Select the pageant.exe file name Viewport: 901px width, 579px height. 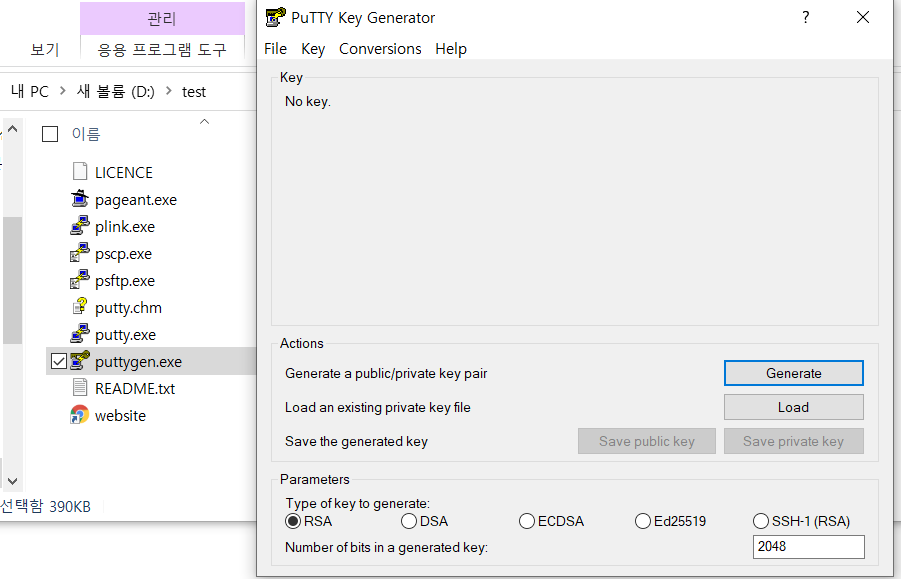click(136, 200)
